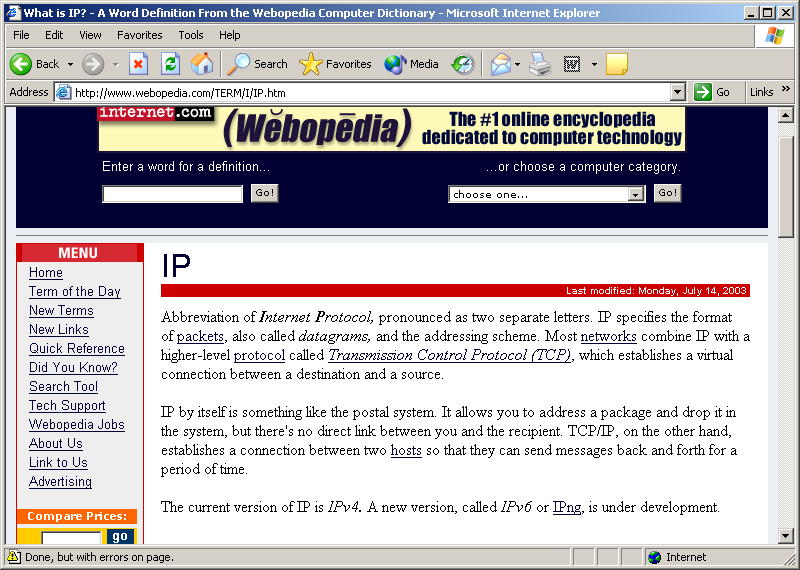The image size is (800, 570).
Task: Click the IE icon in the title bar
Action: point(13,12)
